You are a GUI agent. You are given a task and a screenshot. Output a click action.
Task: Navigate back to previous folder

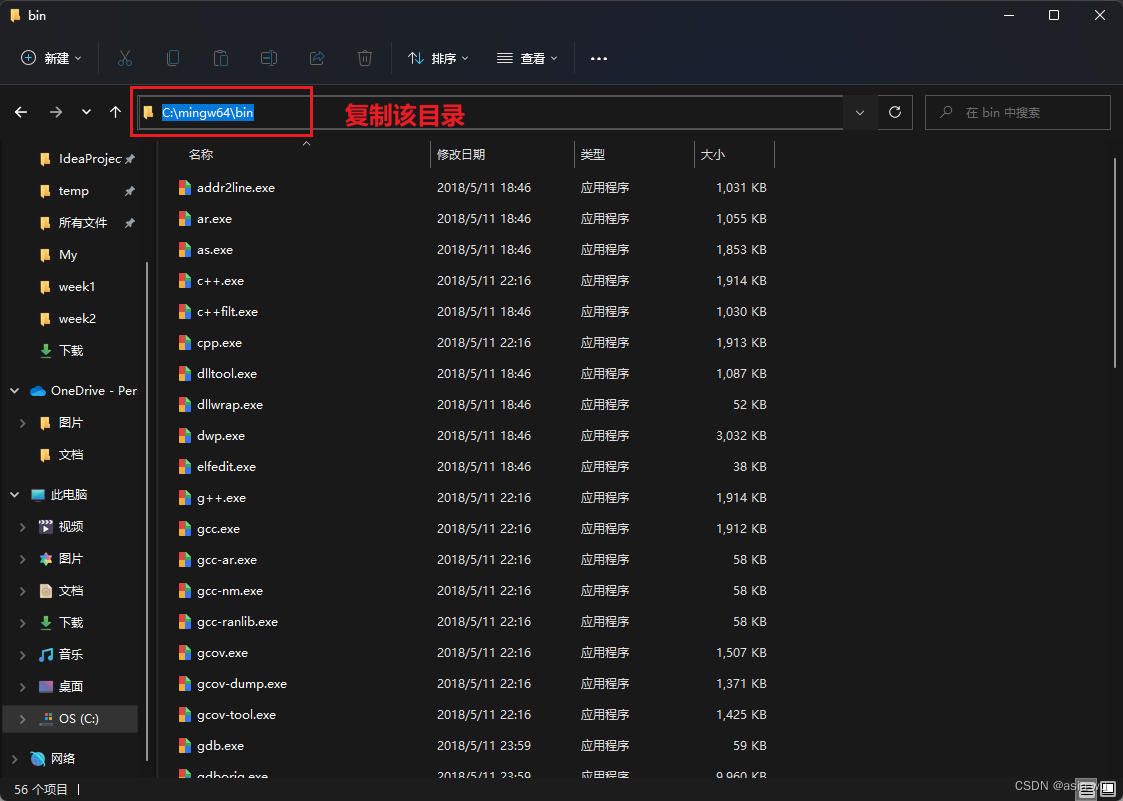click(x=21, y=112)
